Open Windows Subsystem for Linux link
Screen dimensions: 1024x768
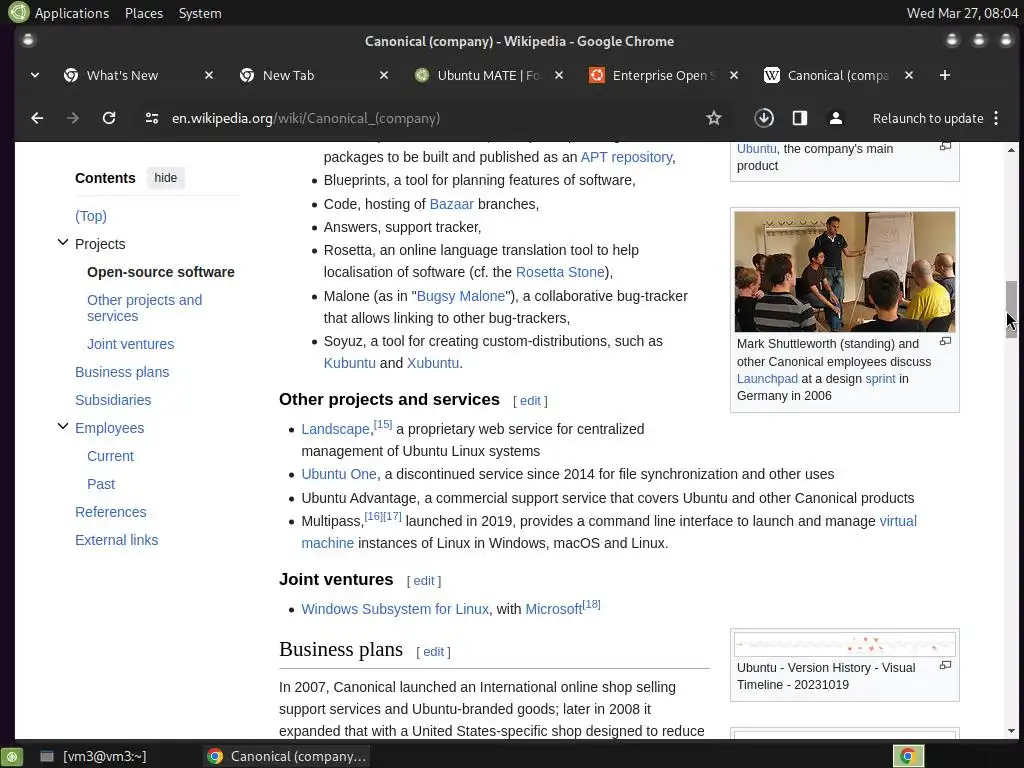click(x=395, y=609)
